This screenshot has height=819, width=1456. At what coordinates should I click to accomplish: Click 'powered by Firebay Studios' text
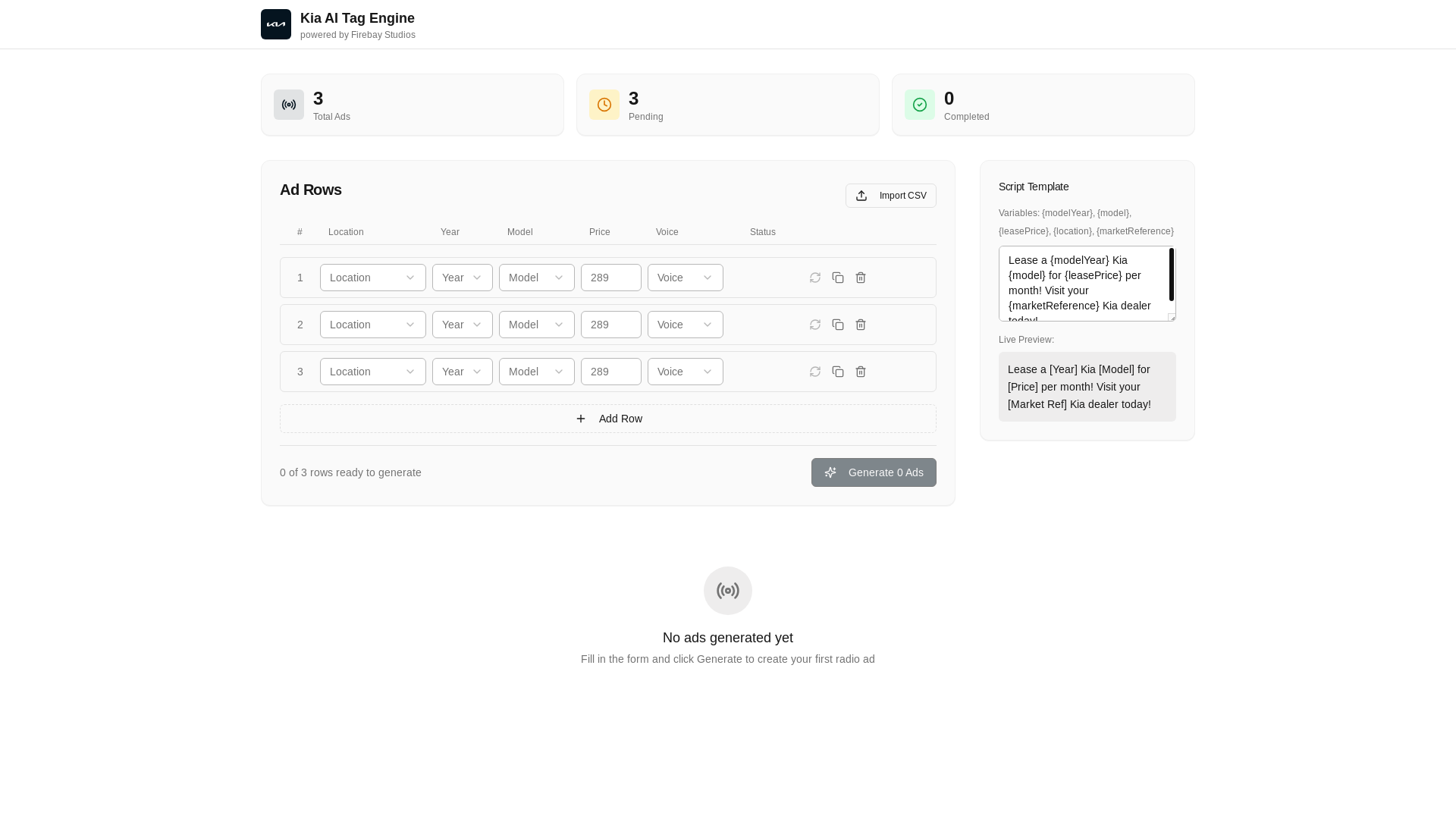358,35
